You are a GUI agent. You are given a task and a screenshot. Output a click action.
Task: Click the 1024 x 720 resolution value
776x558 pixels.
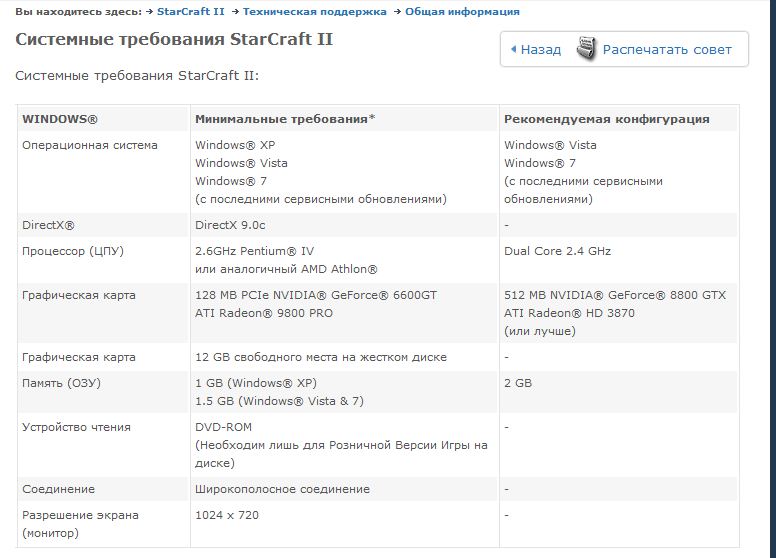tap(227, 515)
